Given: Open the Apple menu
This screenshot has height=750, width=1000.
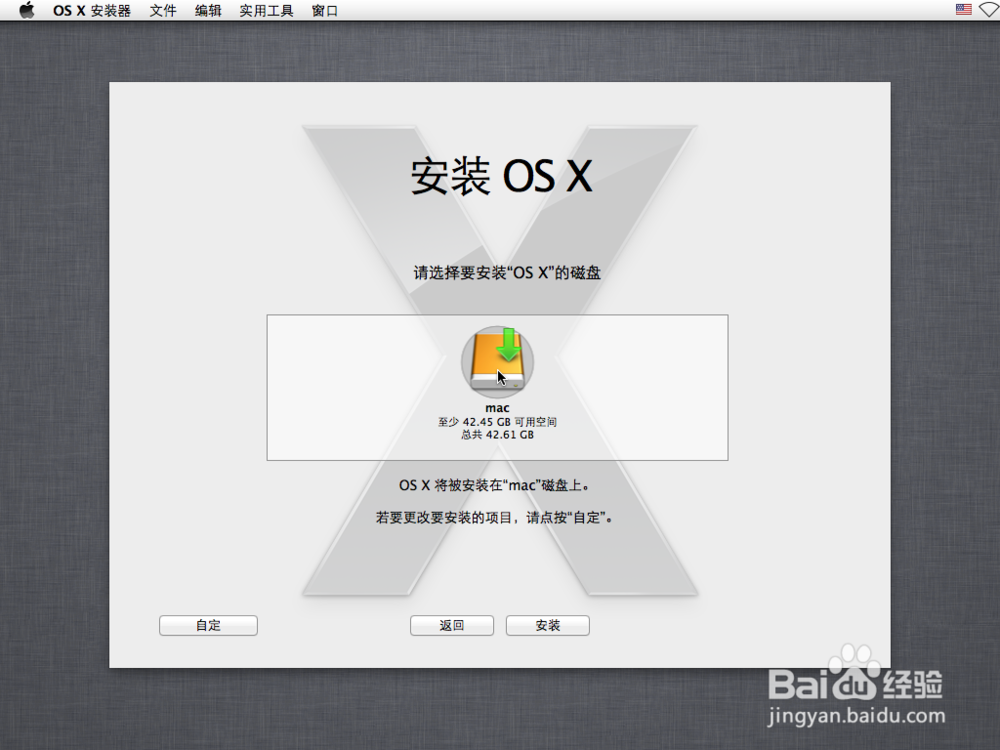Looking at the screenshot, I should point(27,10).
